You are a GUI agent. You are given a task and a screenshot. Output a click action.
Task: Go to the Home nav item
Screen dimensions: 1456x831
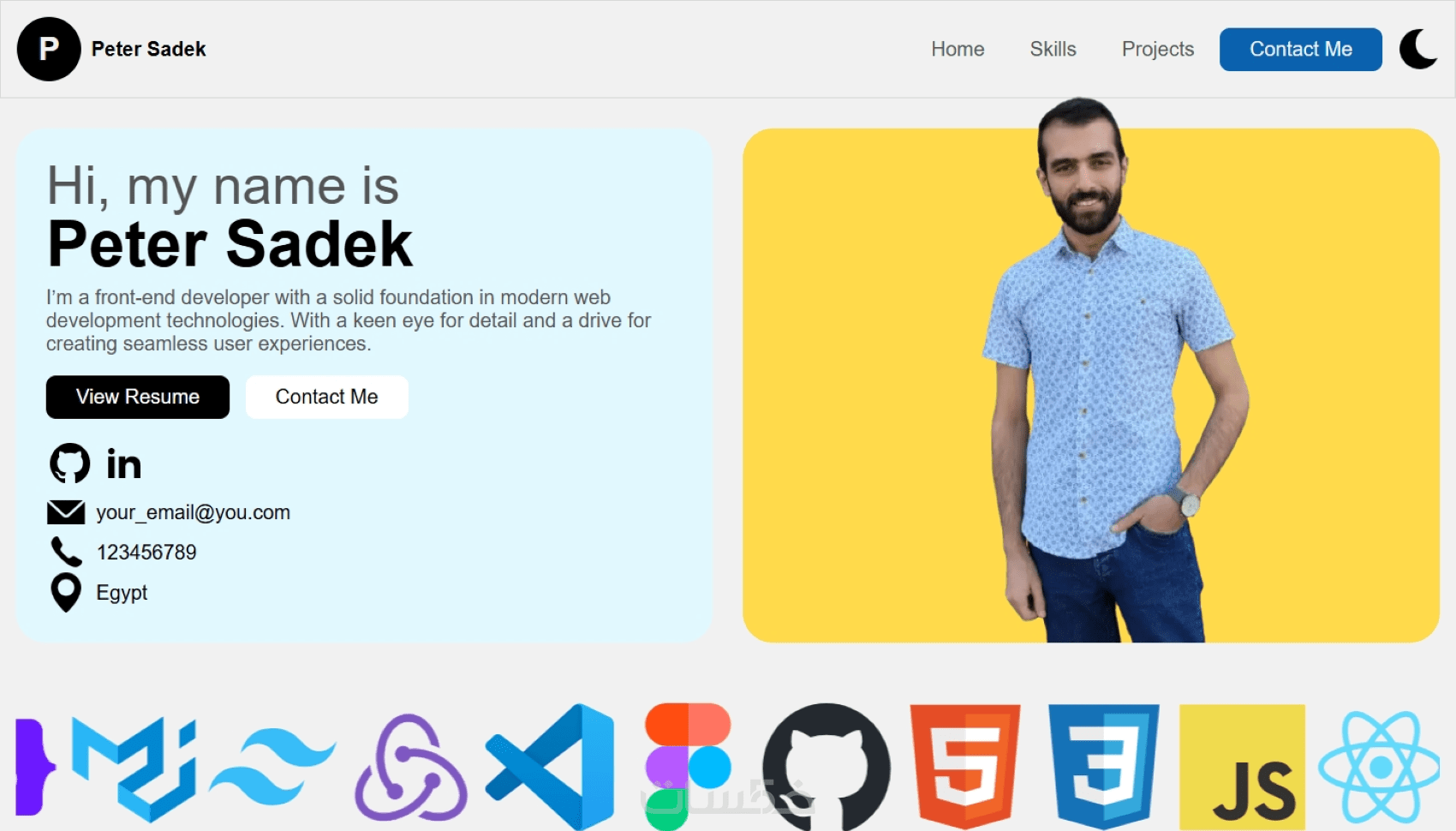958,49
